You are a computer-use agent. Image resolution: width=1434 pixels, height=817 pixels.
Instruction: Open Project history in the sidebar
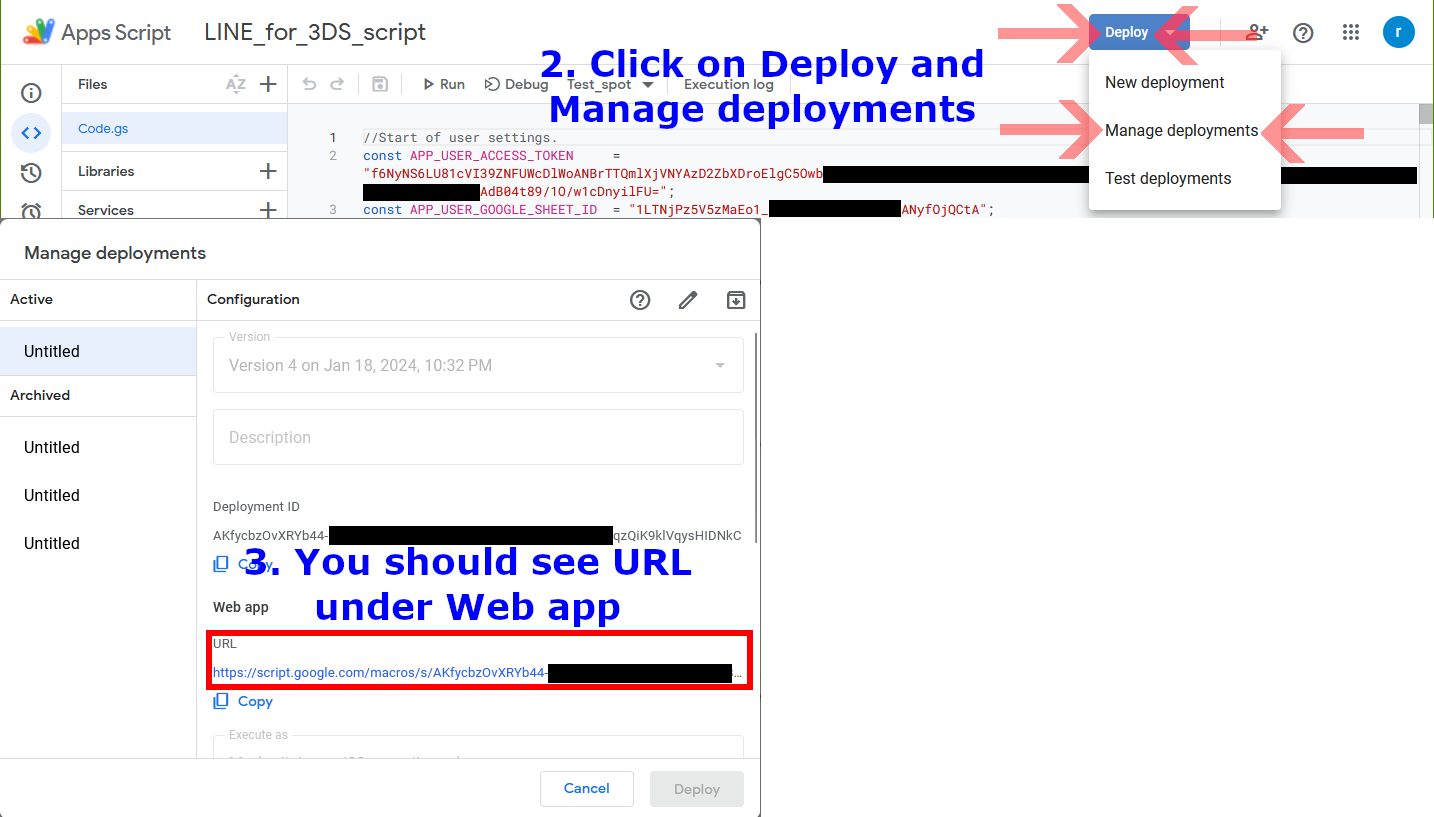(x=31, y=172)
